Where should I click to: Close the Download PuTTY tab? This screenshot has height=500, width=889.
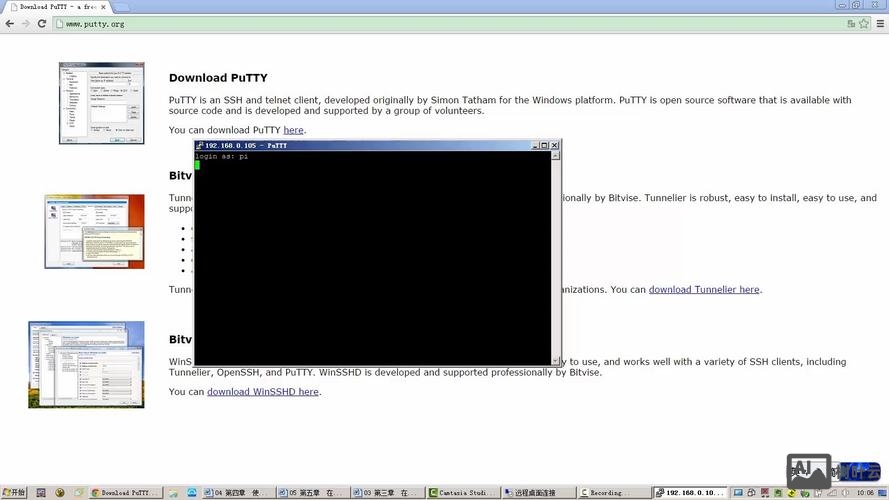[103, 7]
